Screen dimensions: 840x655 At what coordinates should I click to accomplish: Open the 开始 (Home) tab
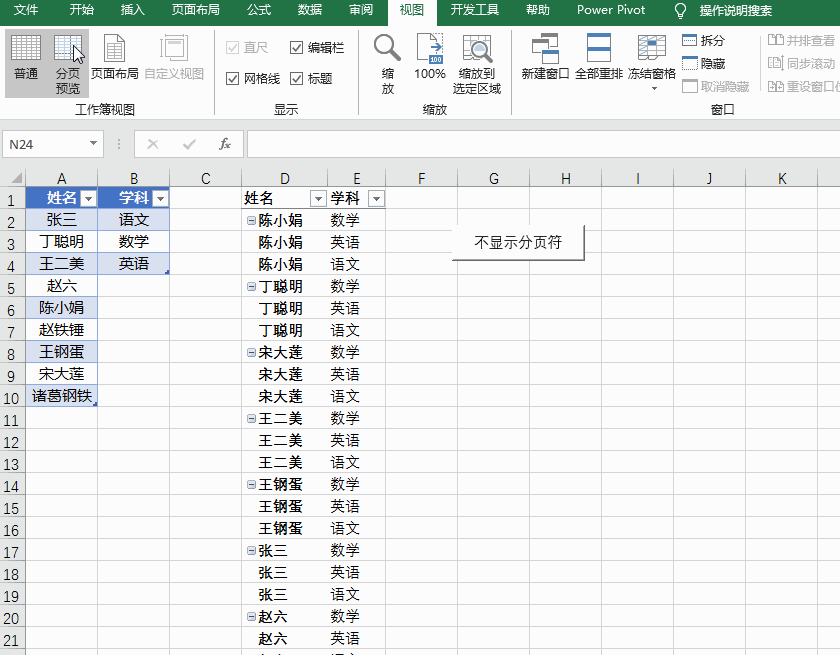(x=81, y=10)
